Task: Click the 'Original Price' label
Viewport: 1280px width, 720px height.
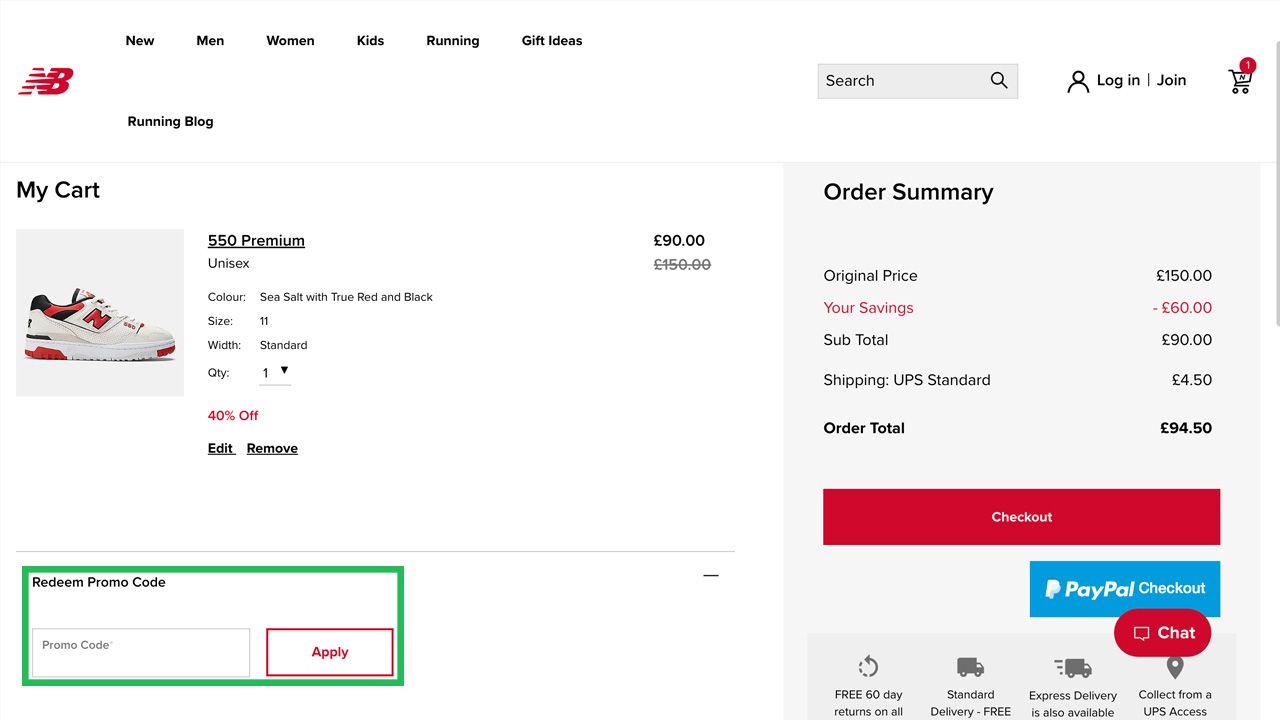Action: point(870,276)
